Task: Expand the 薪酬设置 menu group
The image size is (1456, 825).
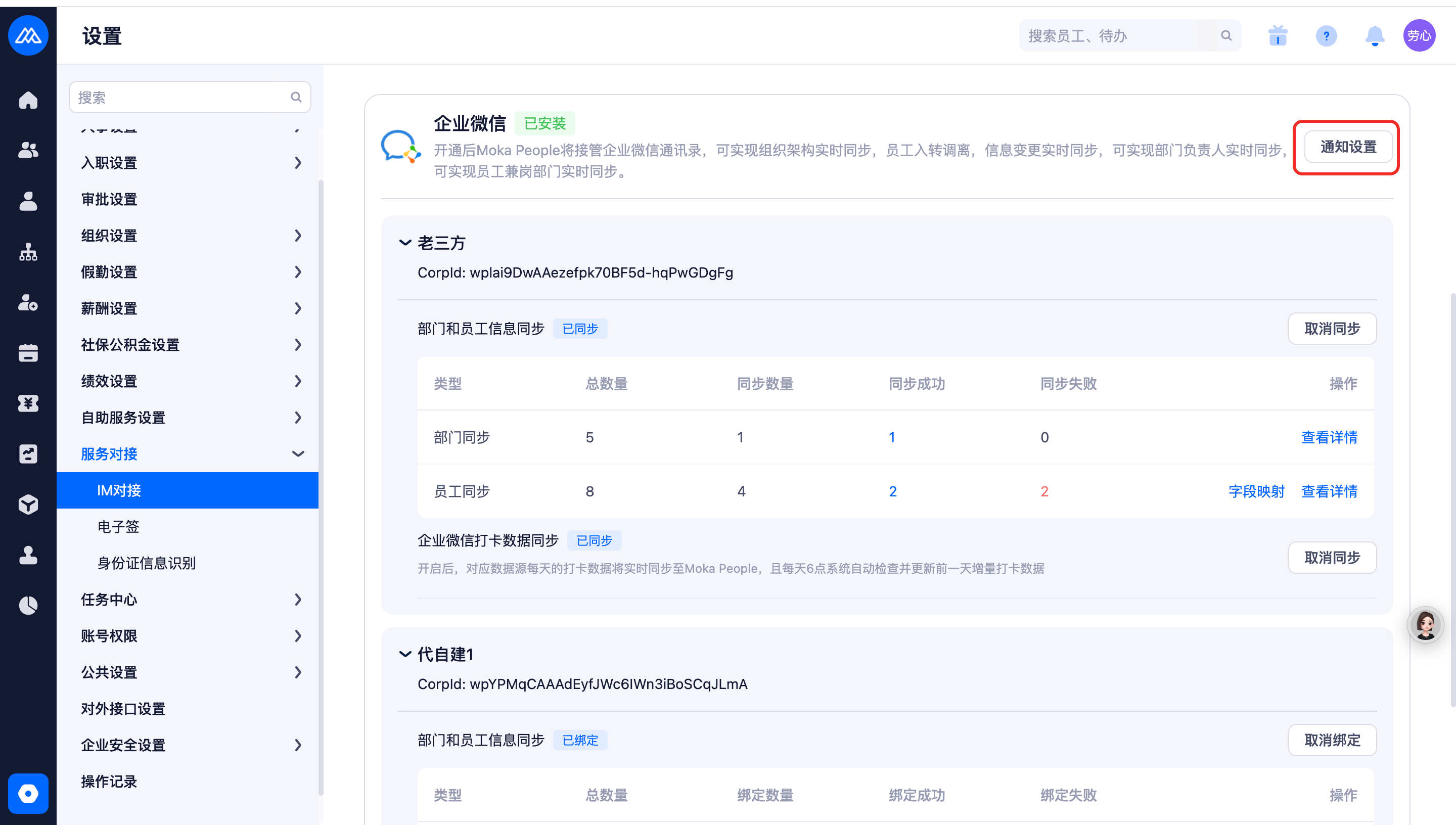Action: [298, 308]
